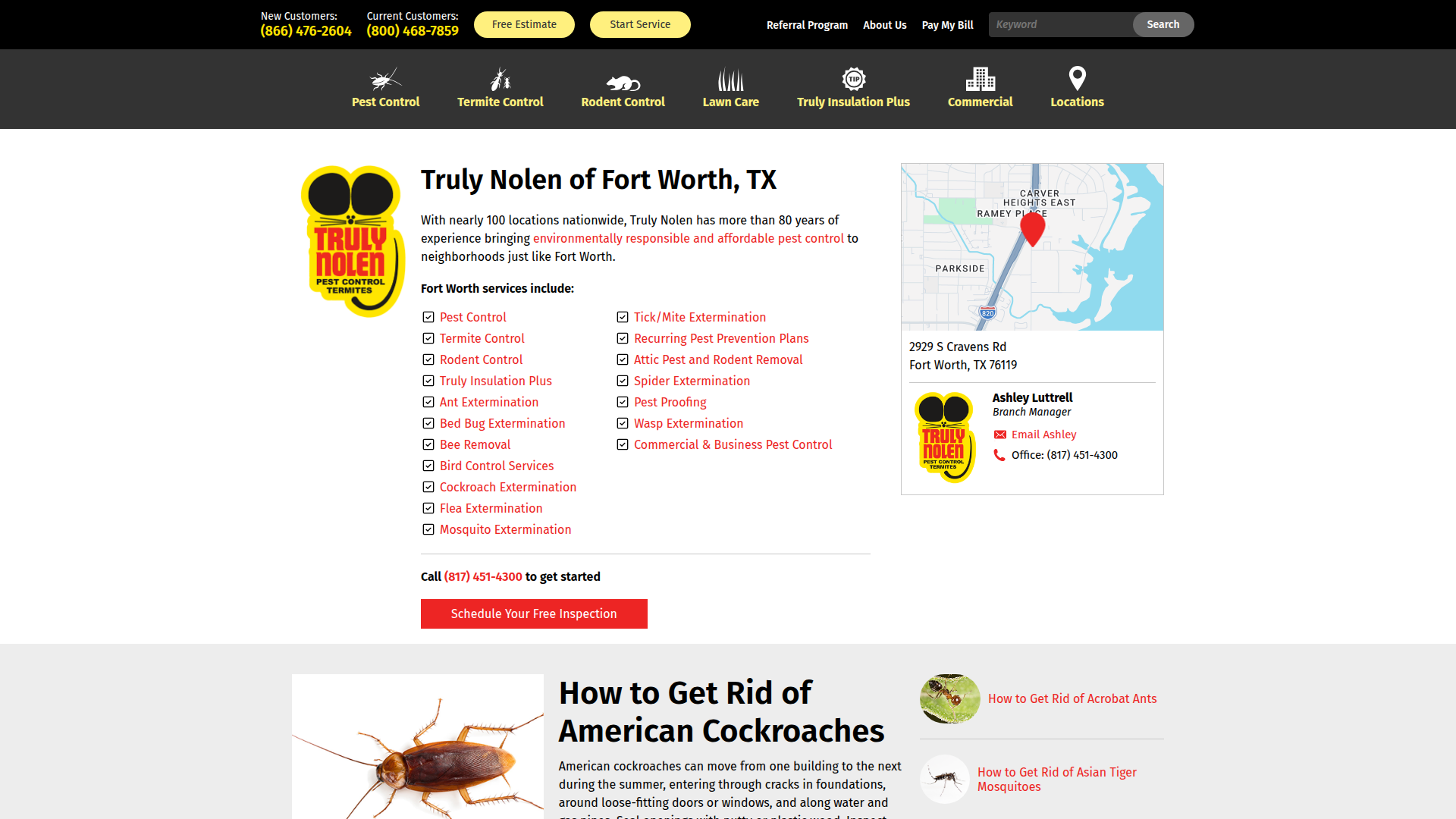Viewport: 1456px width, 819px height.
Task: Open the Commercial navigation label
Action: (980, 102)
